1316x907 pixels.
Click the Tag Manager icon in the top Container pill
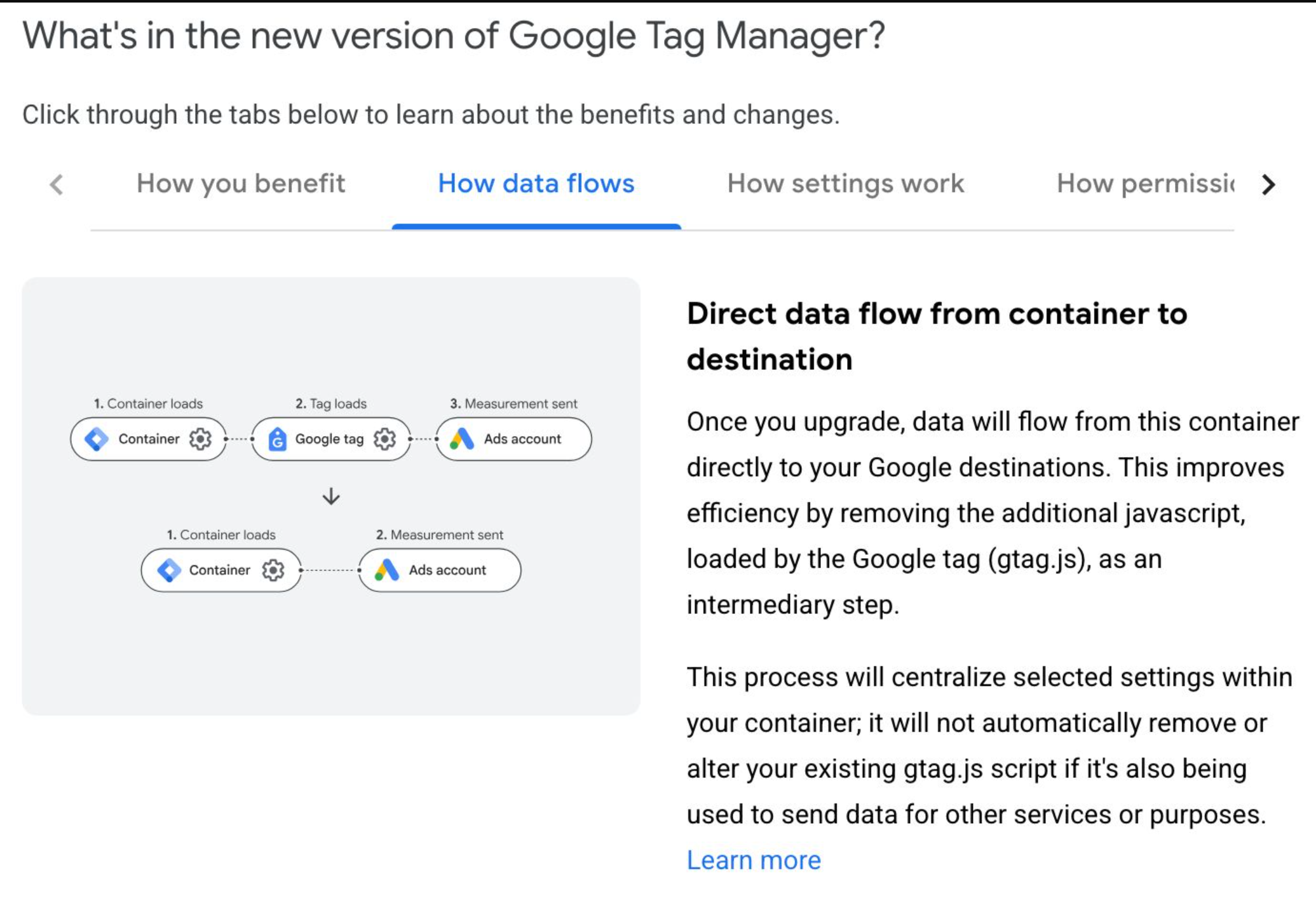pyautogui.click(x=97, y=439)
